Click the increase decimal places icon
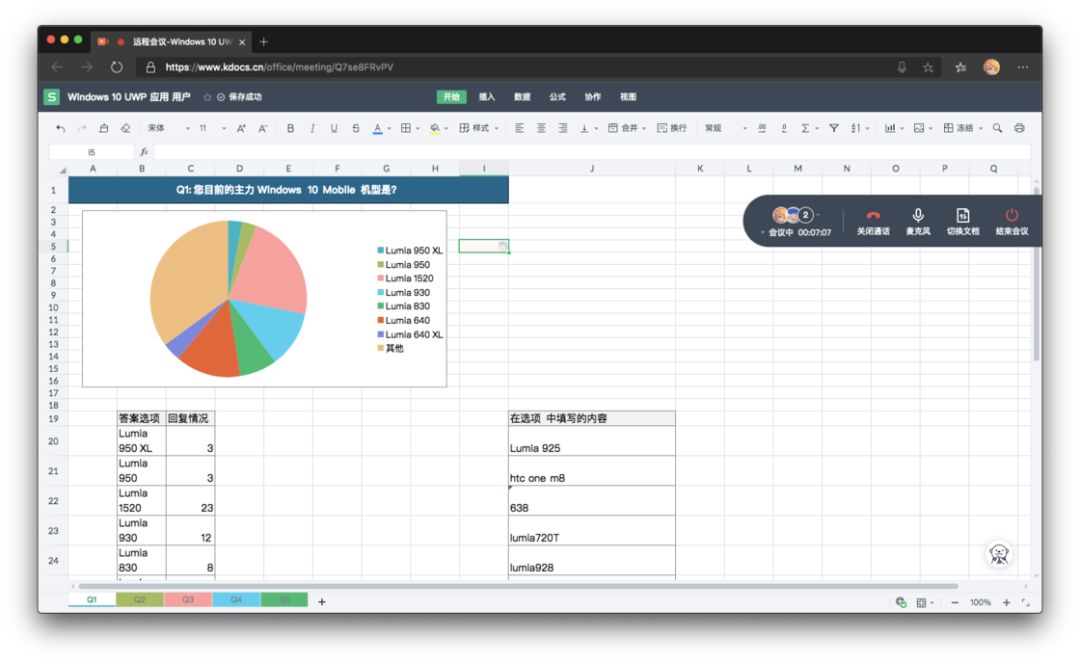 tap(762, 128)
